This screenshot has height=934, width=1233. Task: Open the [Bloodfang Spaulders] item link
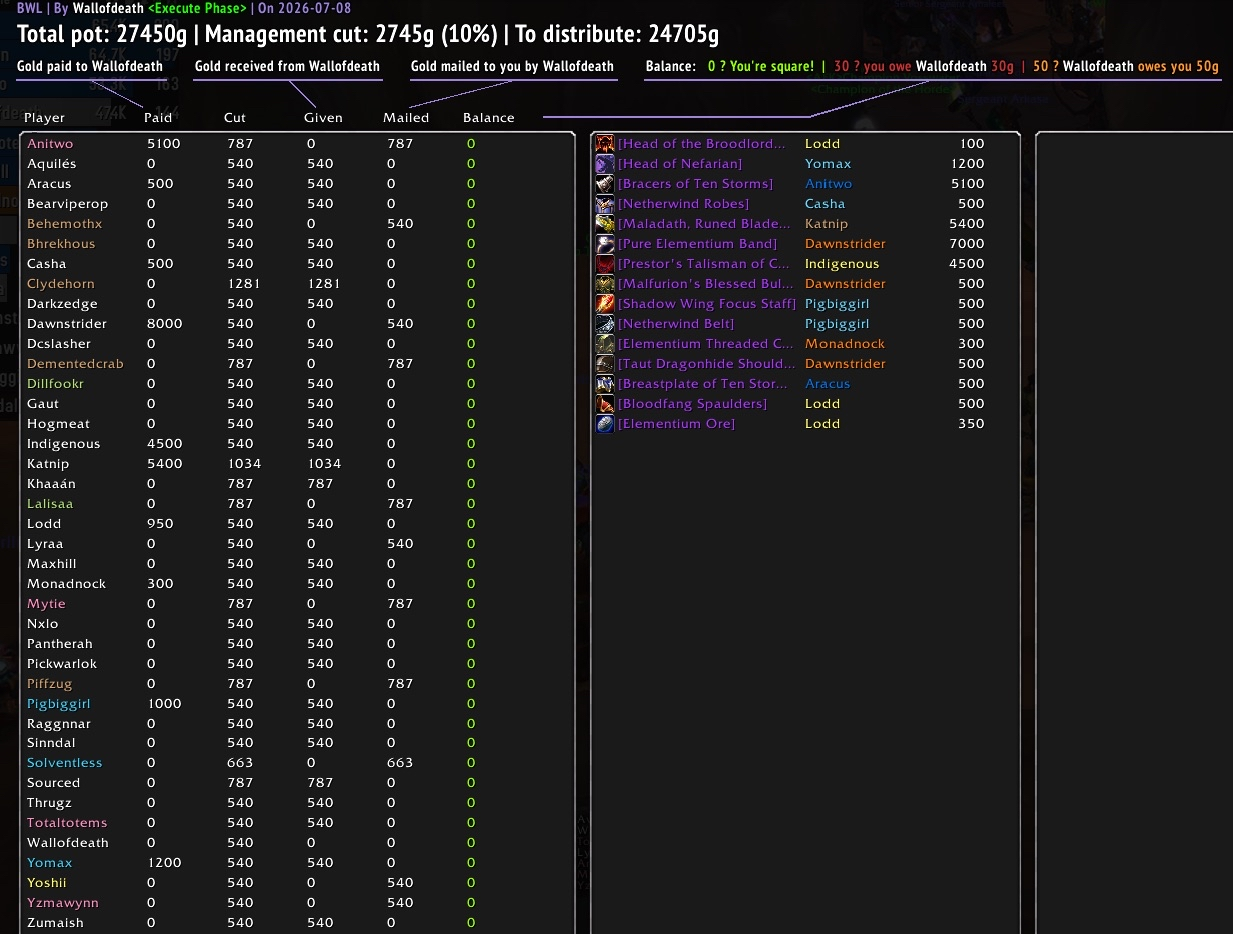point(692,404)
